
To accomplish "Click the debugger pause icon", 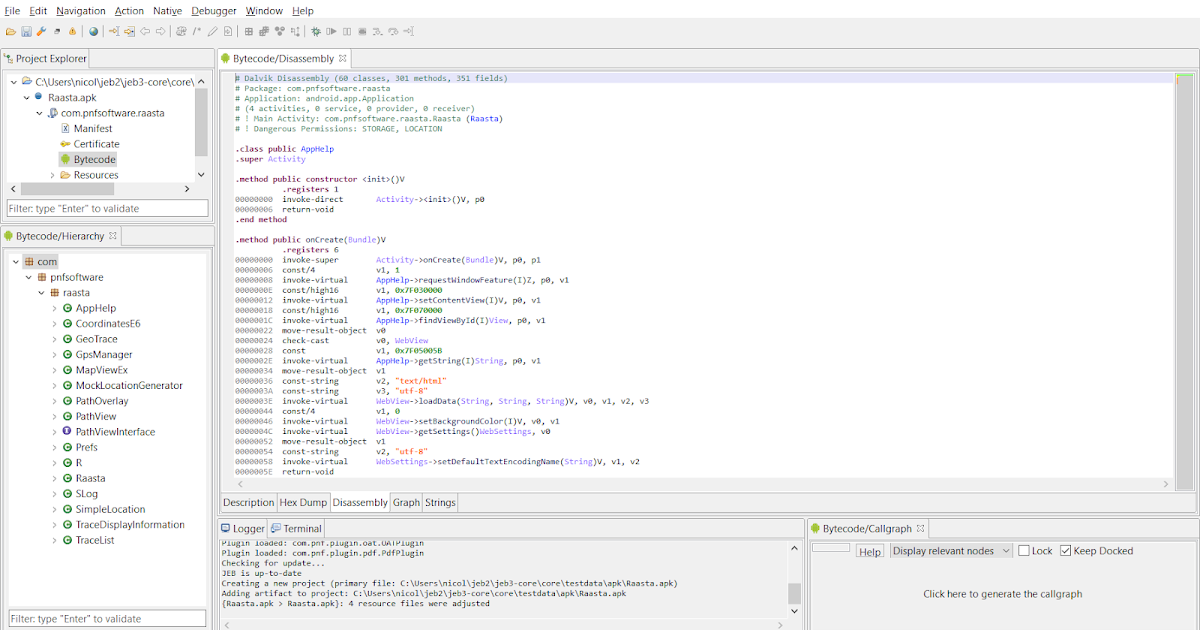I will point(347,31).
